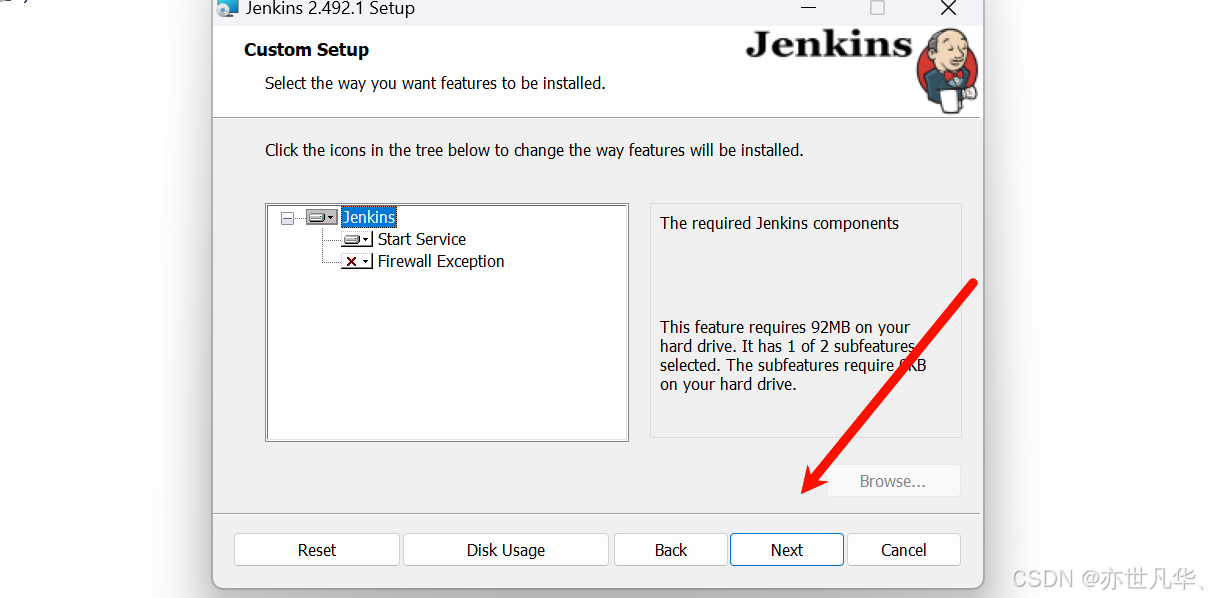
Task: Click the "Jenkins 2.492.1 Setup" window title
Action: pyautogui.click(x=330, y=9)
